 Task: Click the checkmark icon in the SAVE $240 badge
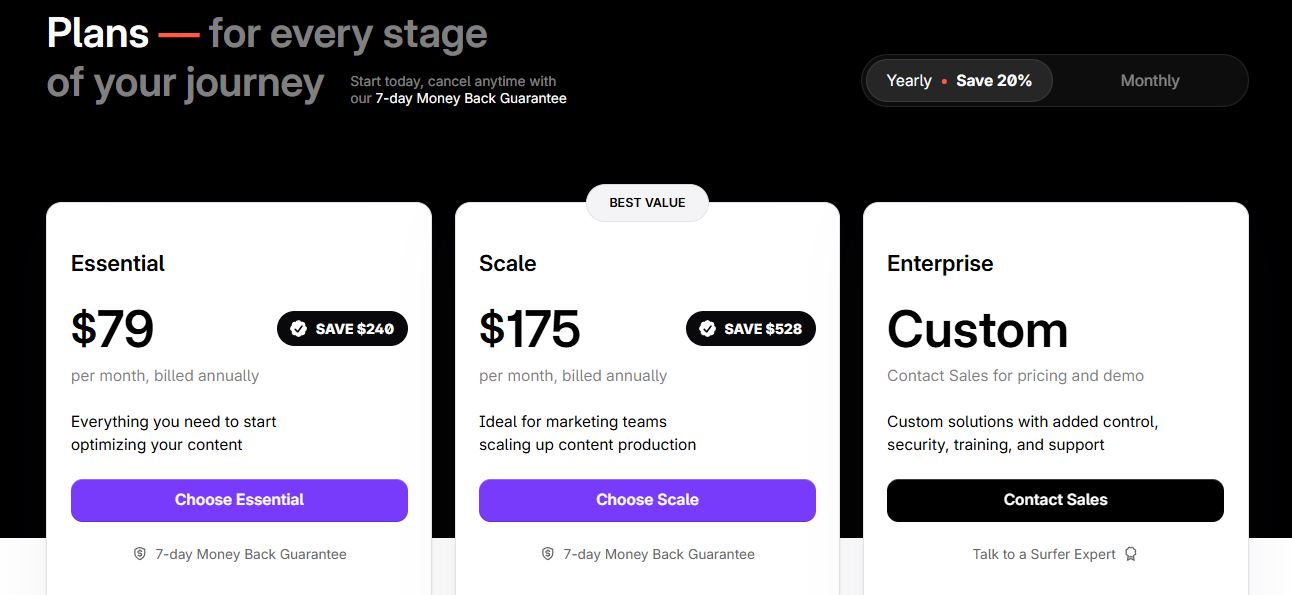[298, 329]
